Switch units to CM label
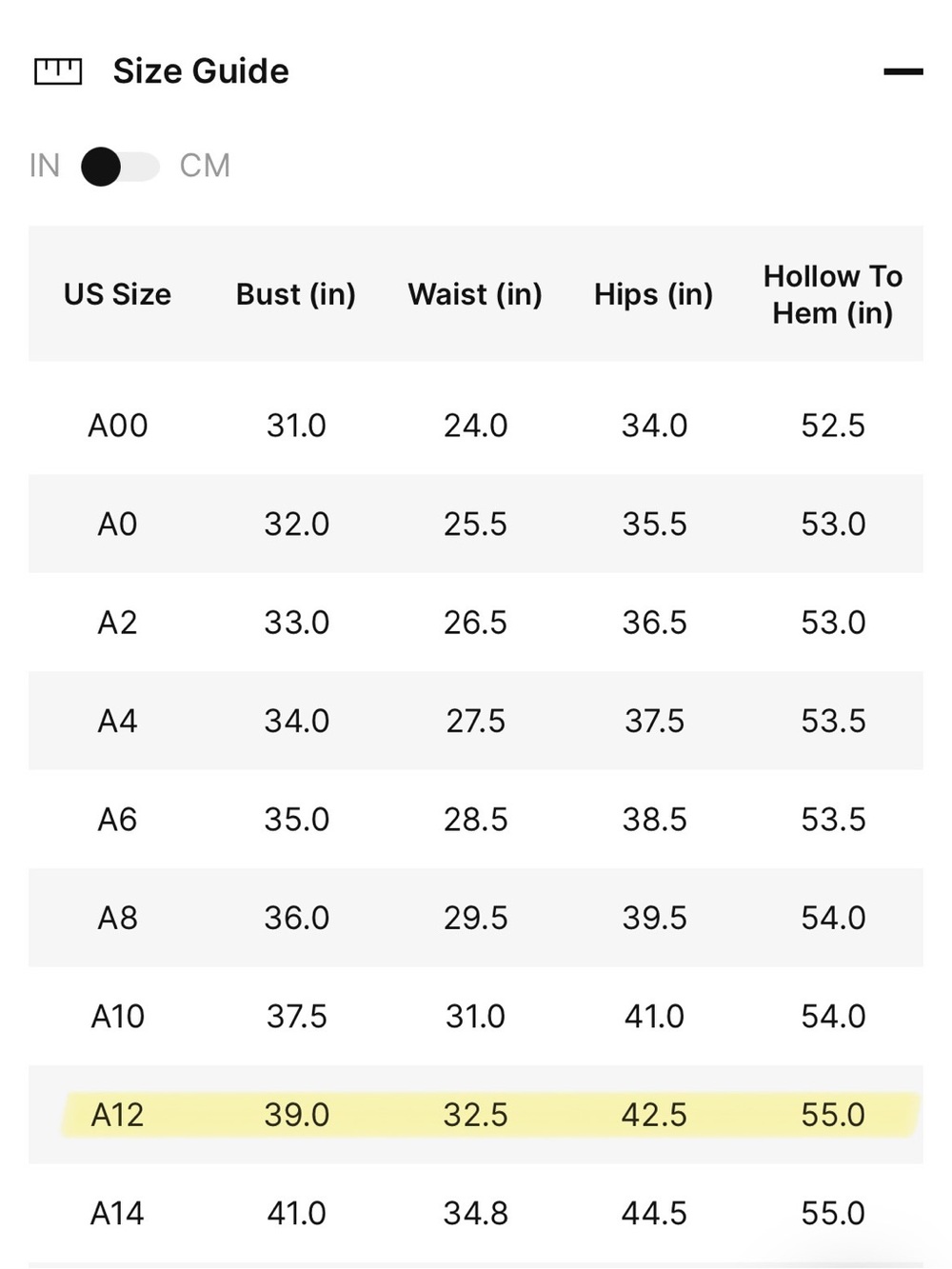 [205, 166]
